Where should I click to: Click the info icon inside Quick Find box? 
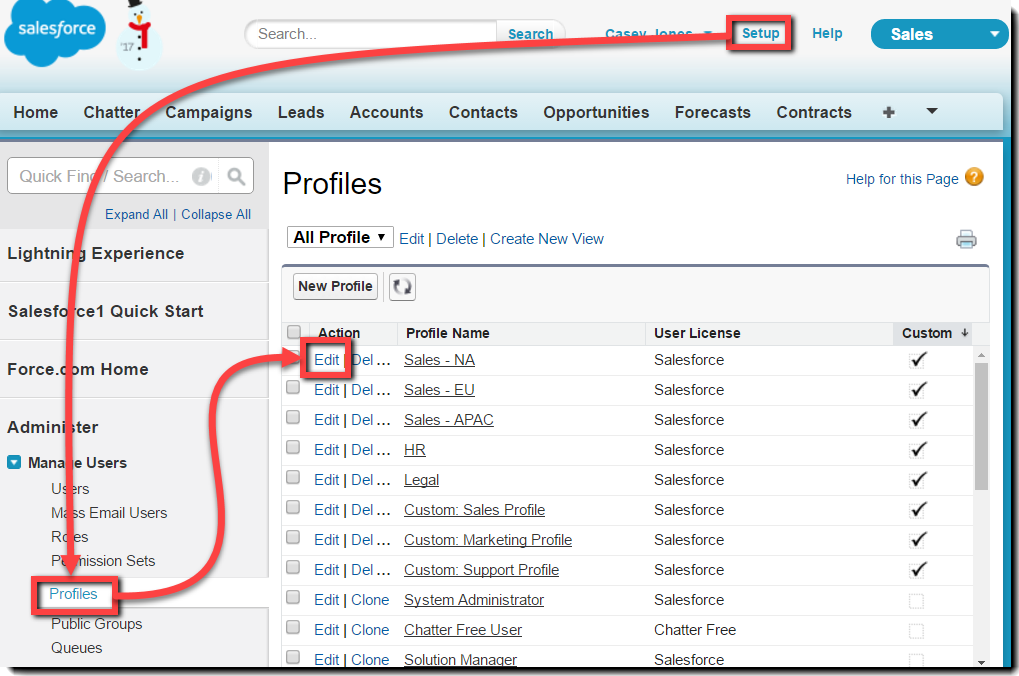(x=201, y=175)
